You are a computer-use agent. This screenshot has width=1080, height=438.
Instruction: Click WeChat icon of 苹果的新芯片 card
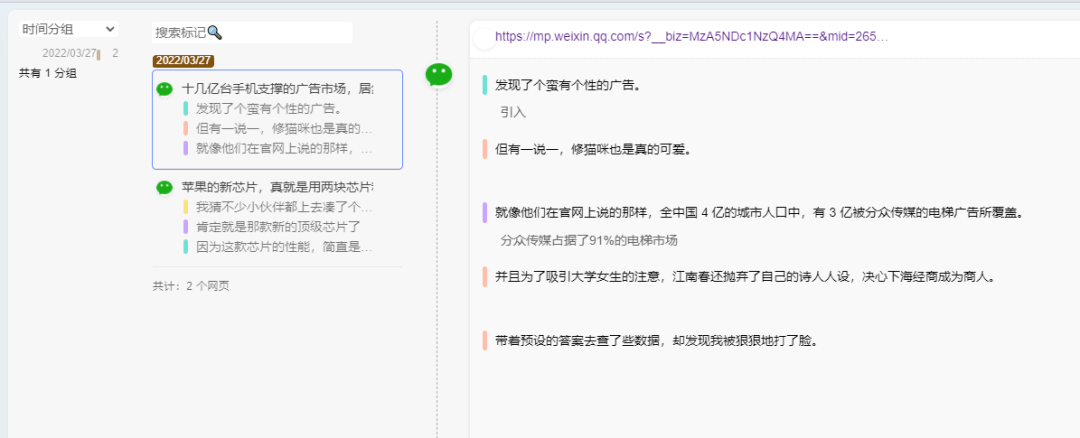tap(164, 187)
